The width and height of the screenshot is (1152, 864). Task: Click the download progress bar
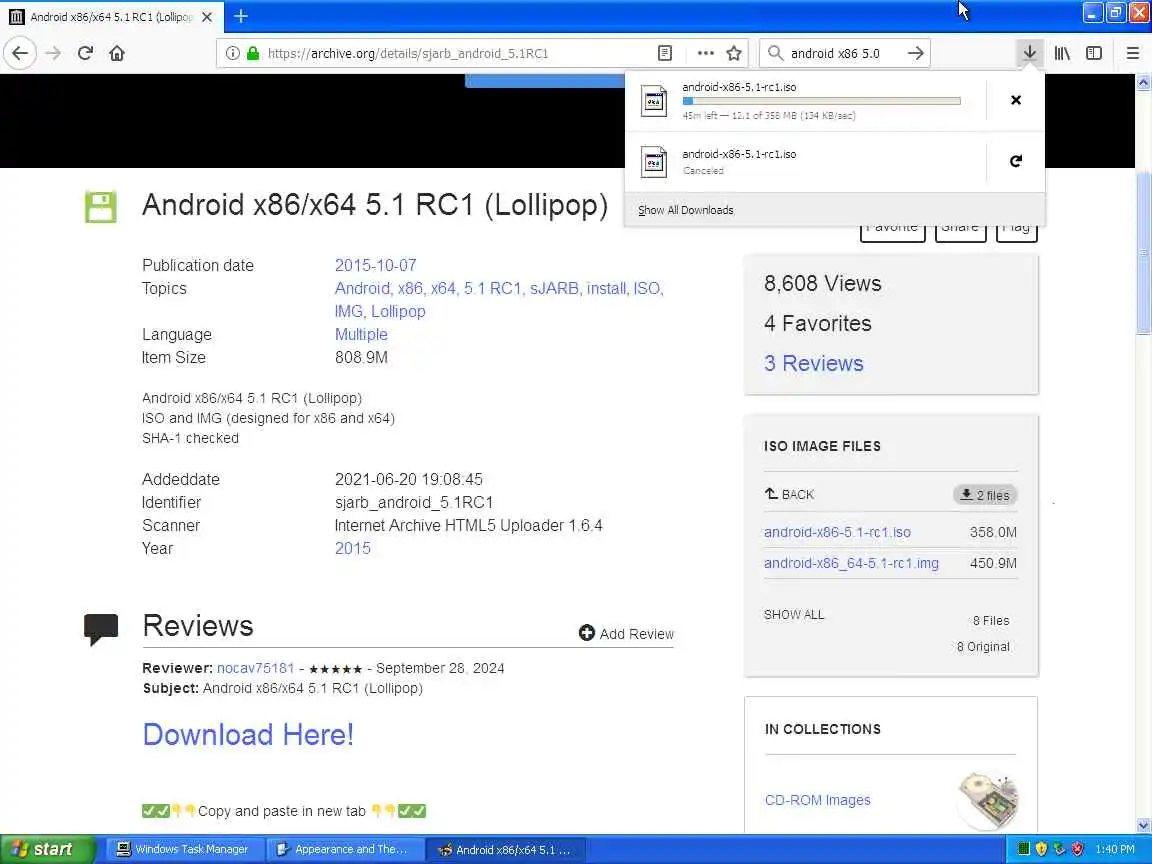pyautogui.click(x=821, y=101)
